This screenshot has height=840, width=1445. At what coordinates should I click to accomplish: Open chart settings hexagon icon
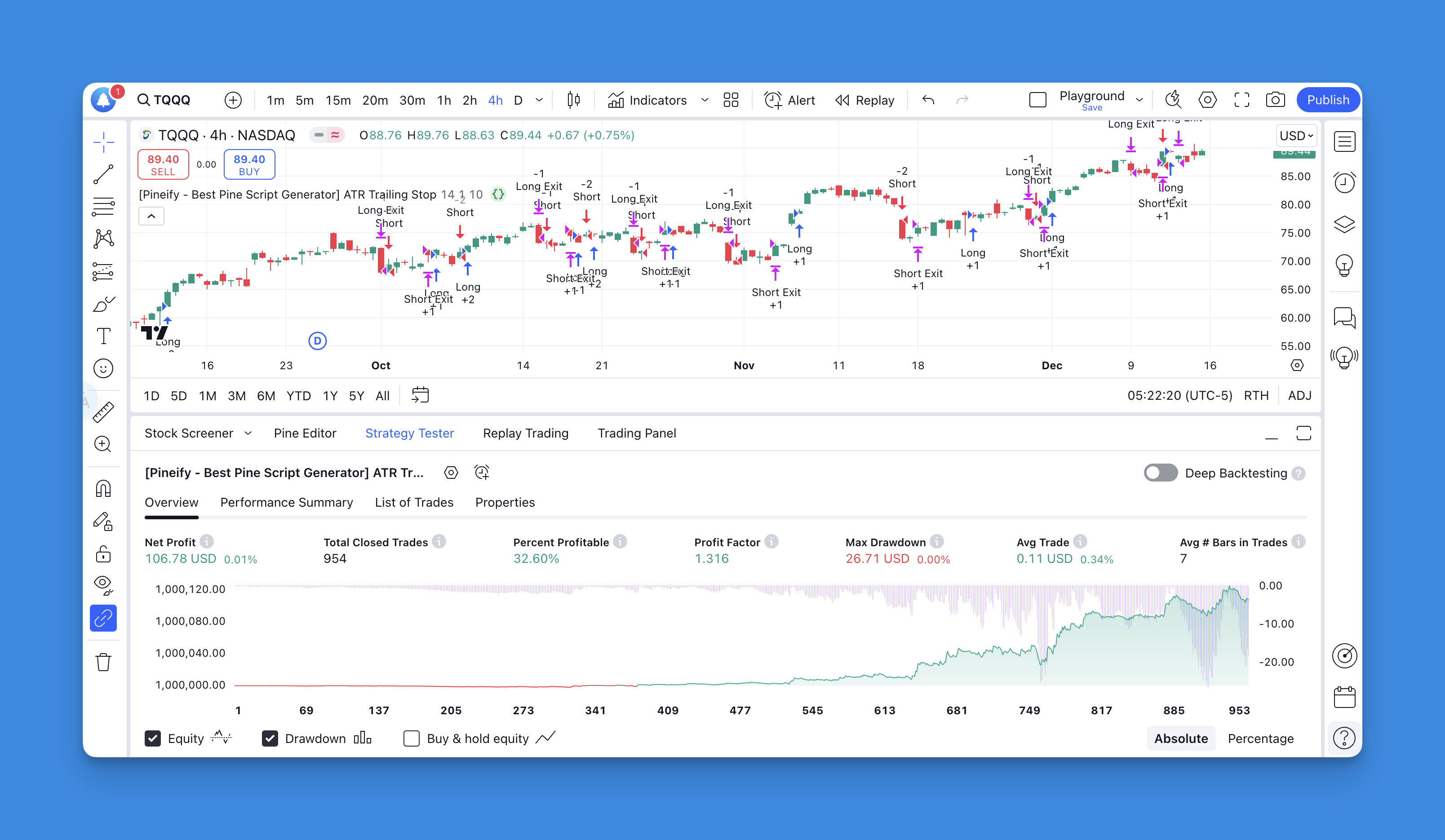(x=1207, y=100)
